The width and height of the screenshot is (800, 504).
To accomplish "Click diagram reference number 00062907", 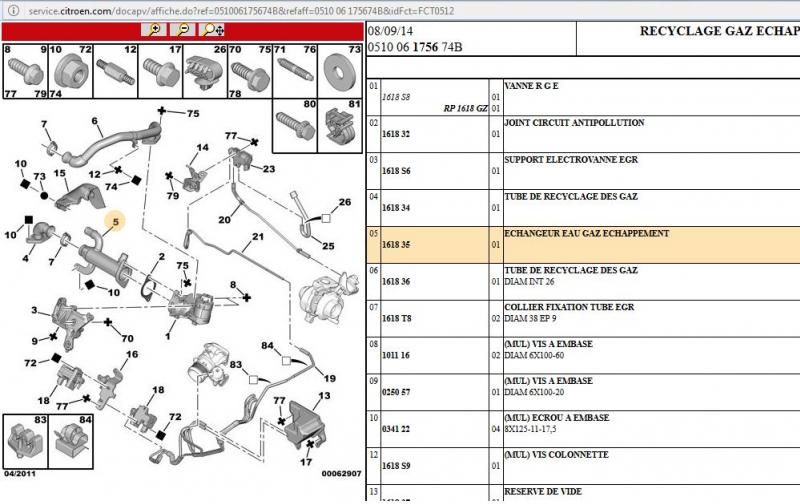I will [341, 474].
